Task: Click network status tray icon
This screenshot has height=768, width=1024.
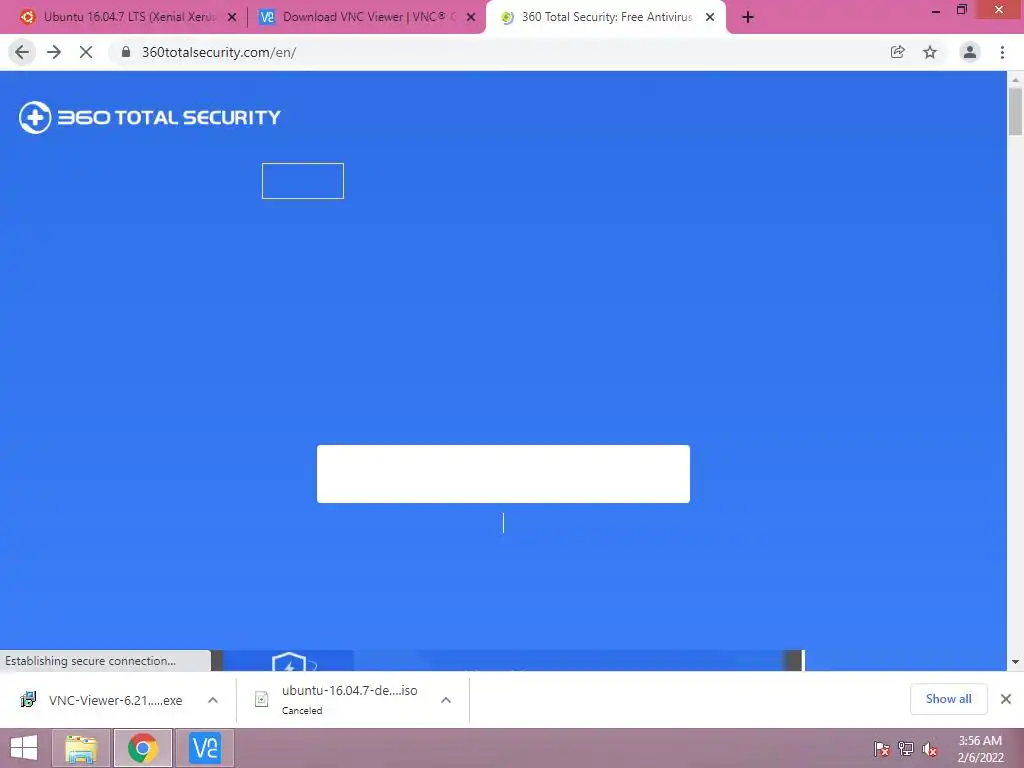Action: [x=906, y=749]
